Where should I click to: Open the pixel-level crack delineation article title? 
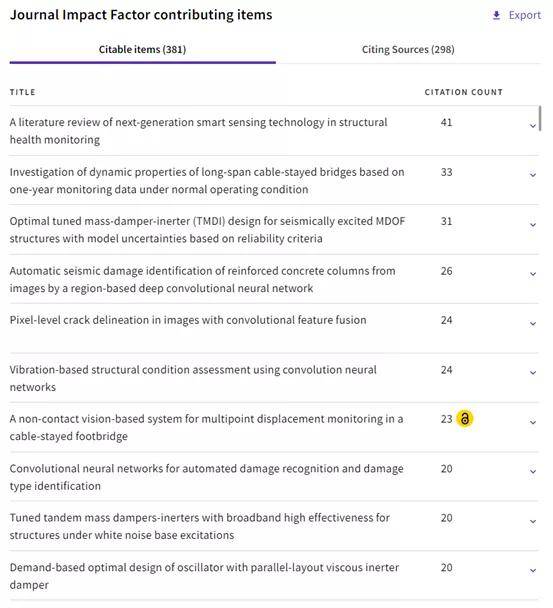[188, 320]
